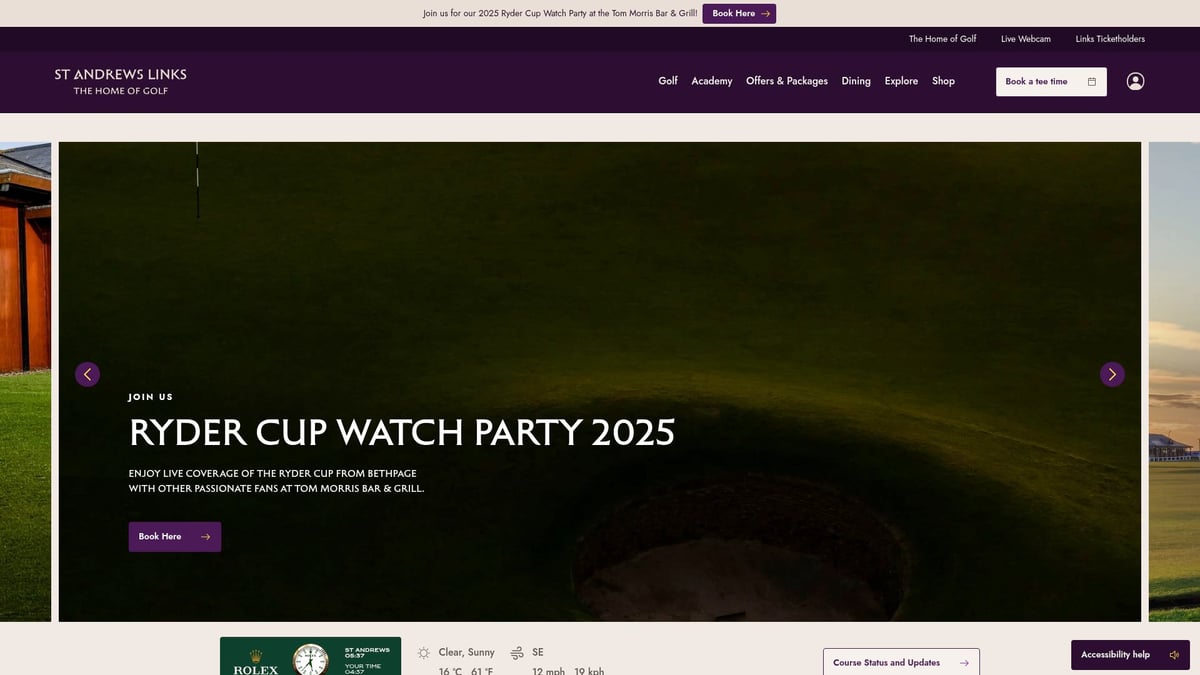Image resolution: width=1200 pixels, height=675 pixels.
Task: Click the arrow icon on Course Status button
Action: click(963, 662)
